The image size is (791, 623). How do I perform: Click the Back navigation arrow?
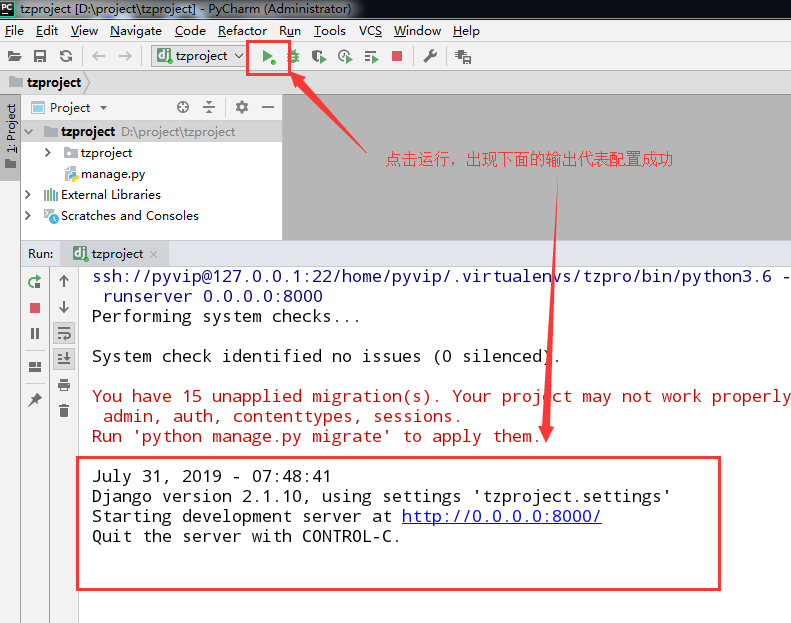[98, 56]
